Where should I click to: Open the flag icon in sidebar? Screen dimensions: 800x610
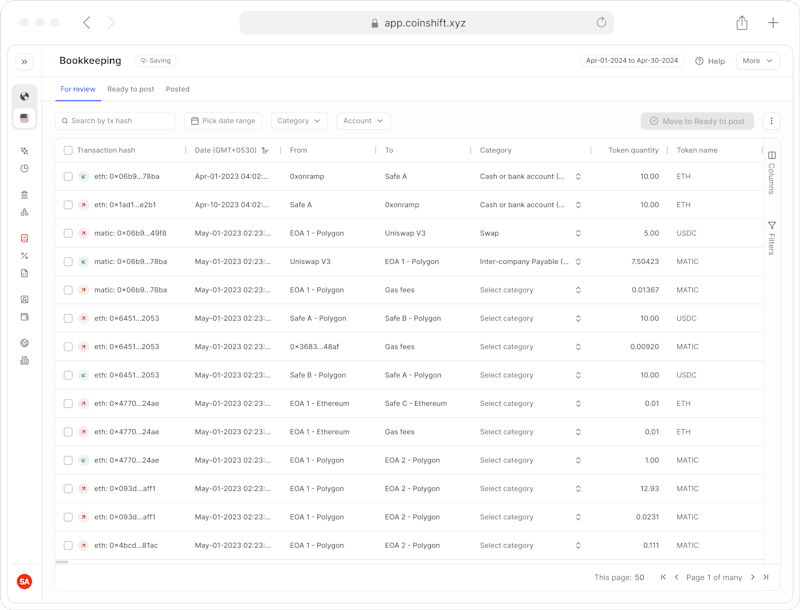24,118
